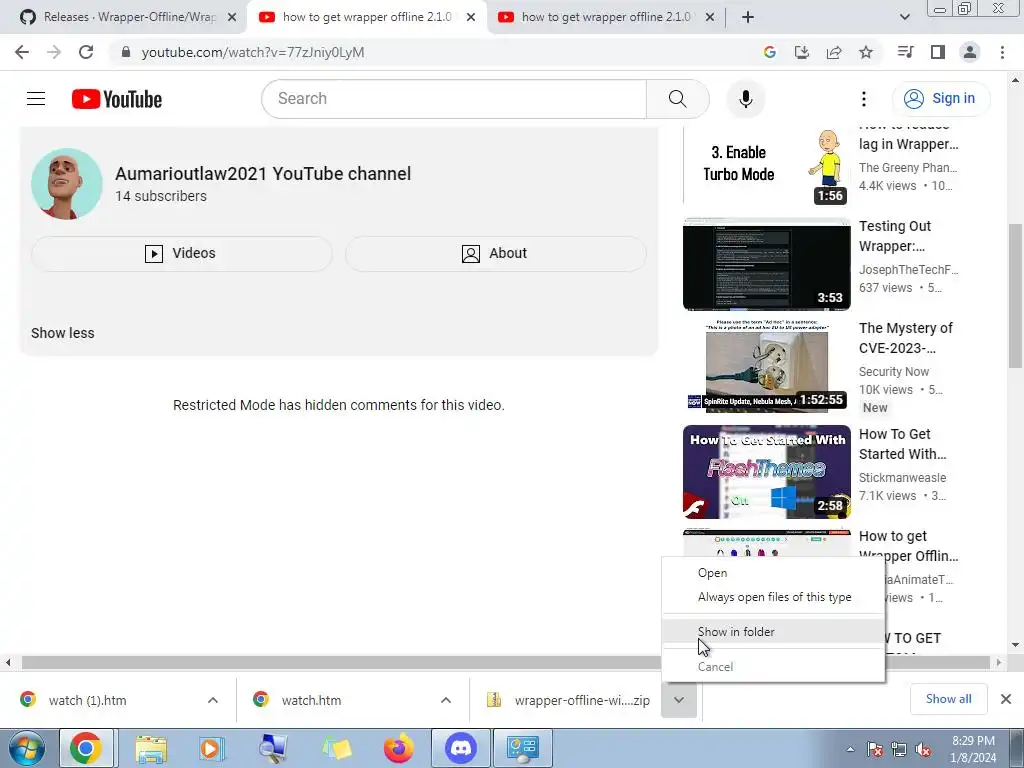This screenshot has width=1024, height=768.
Task: Open Testing Out Wrapper video thumbnail
Action: pos(767,264)
